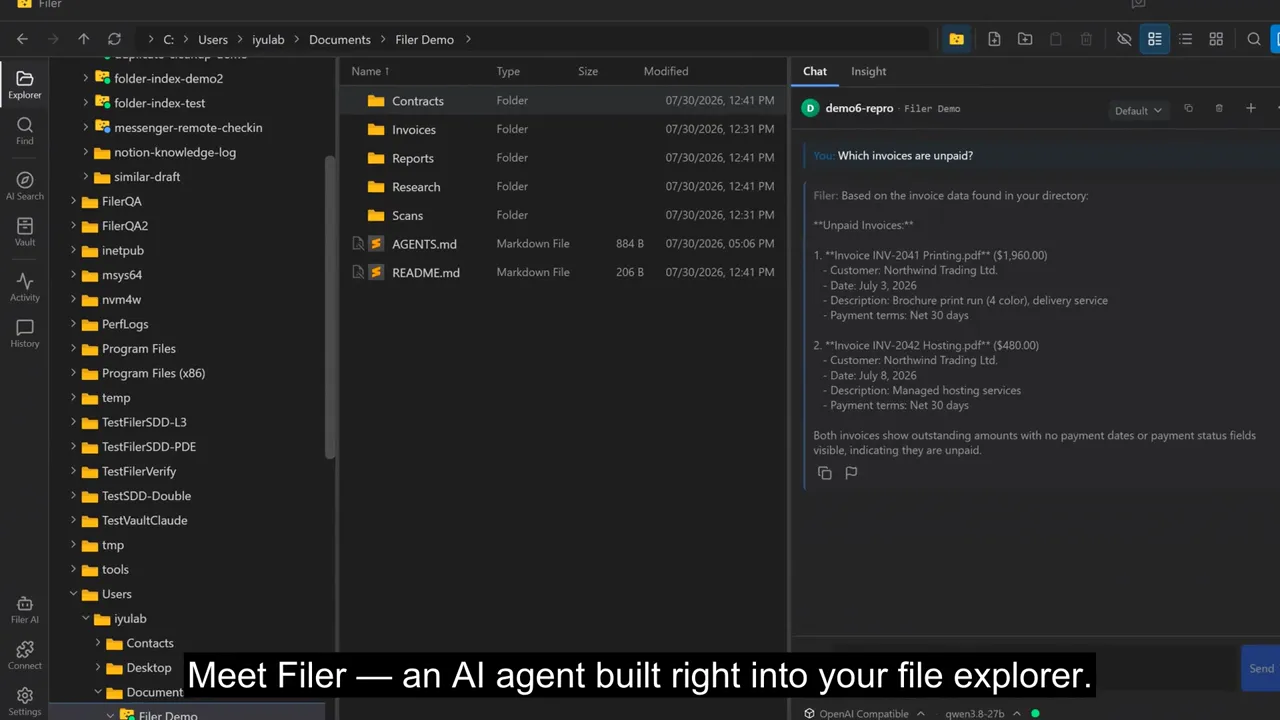Copy the chat response with copy icon
Screen dimensions: 1280x720
(824, 473)
